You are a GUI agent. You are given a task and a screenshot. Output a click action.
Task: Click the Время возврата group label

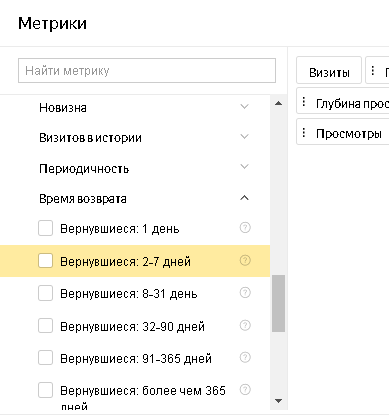click(x=83, y=199)
